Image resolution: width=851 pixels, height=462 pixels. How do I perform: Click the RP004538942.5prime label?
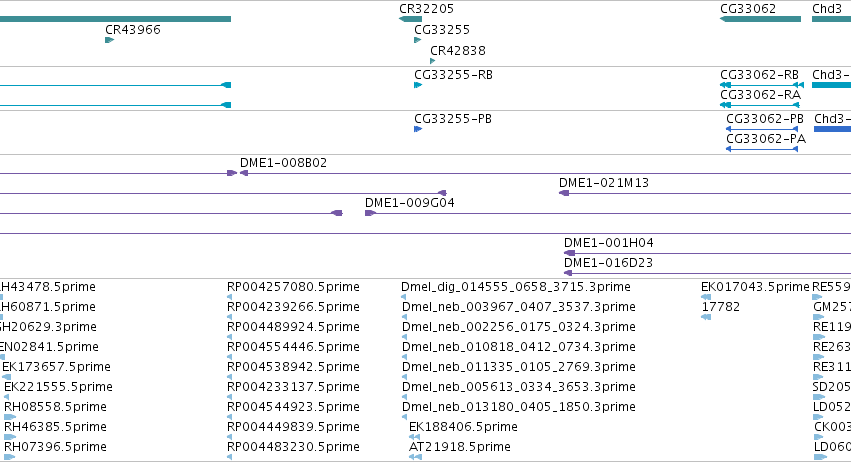293,368
